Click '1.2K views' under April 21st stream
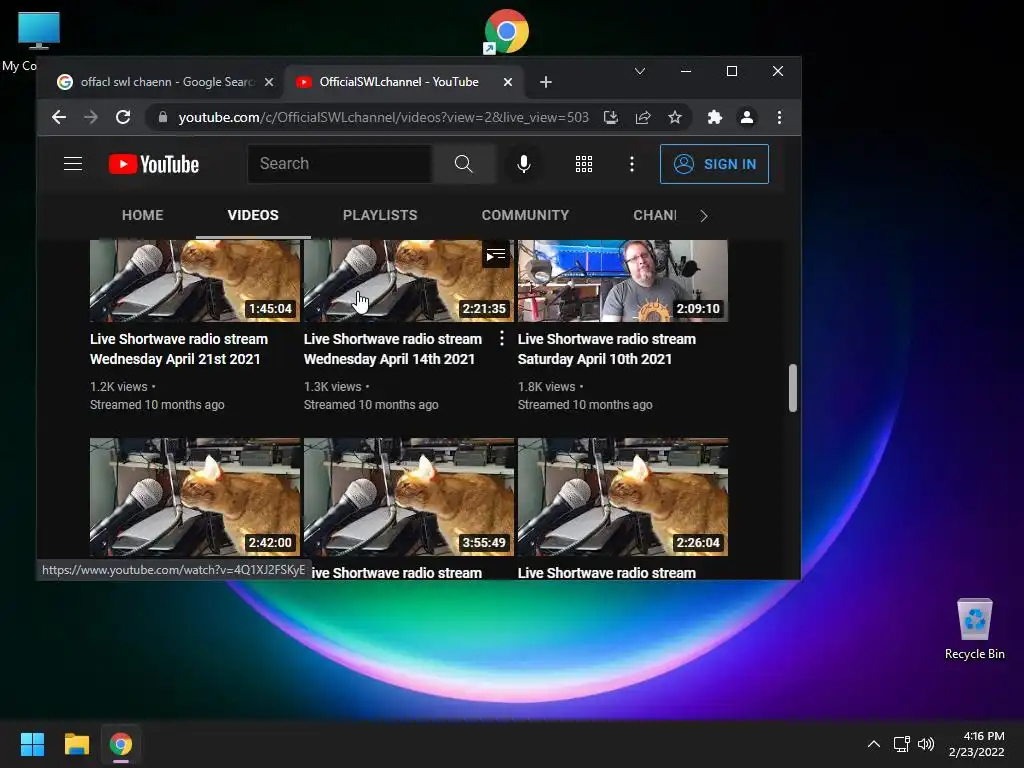This screenshot has height=768, width=1024. 118,387
